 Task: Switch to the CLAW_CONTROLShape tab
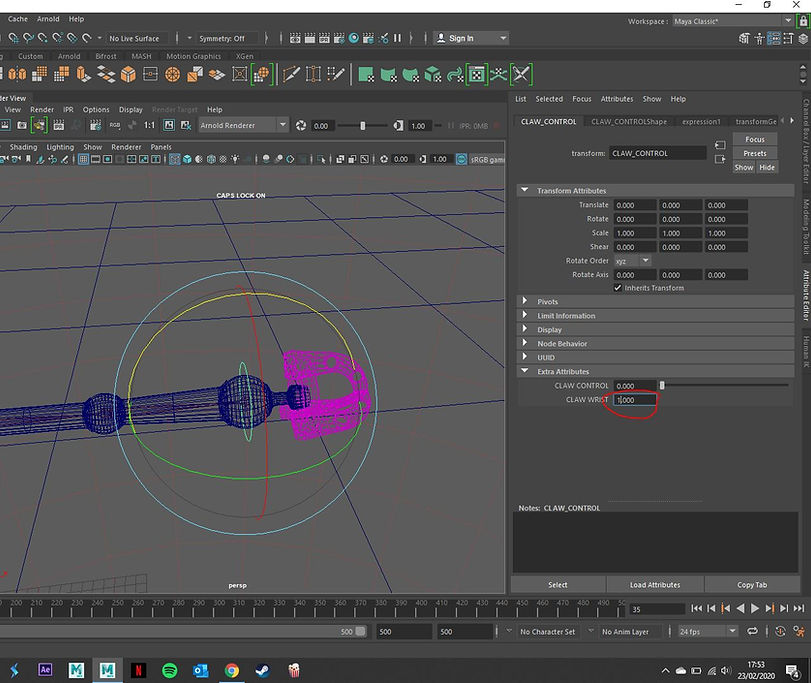(629, 122)
